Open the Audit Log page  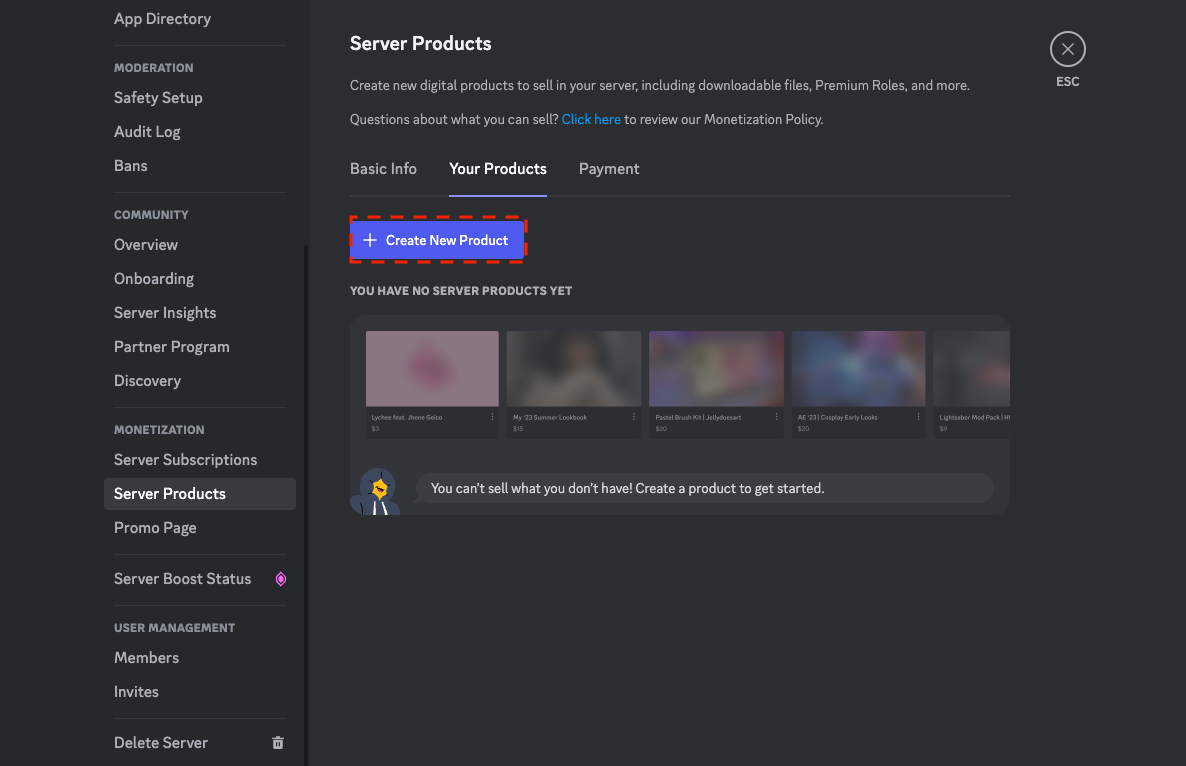click(x=147, y=131)
